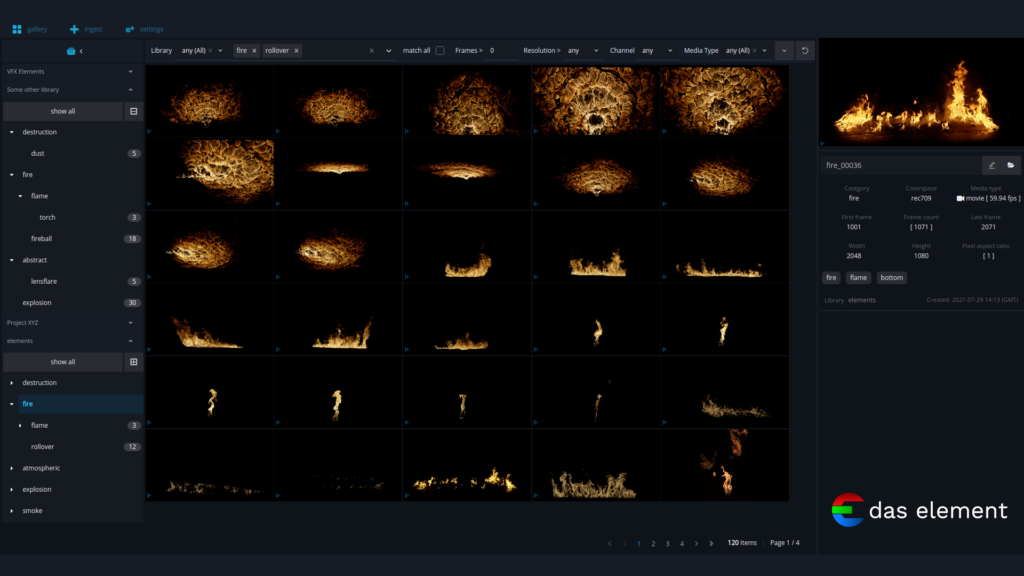Go to next page arrow
The width and height of the screenshot is (1024, 576).
[x=696, y=543]
